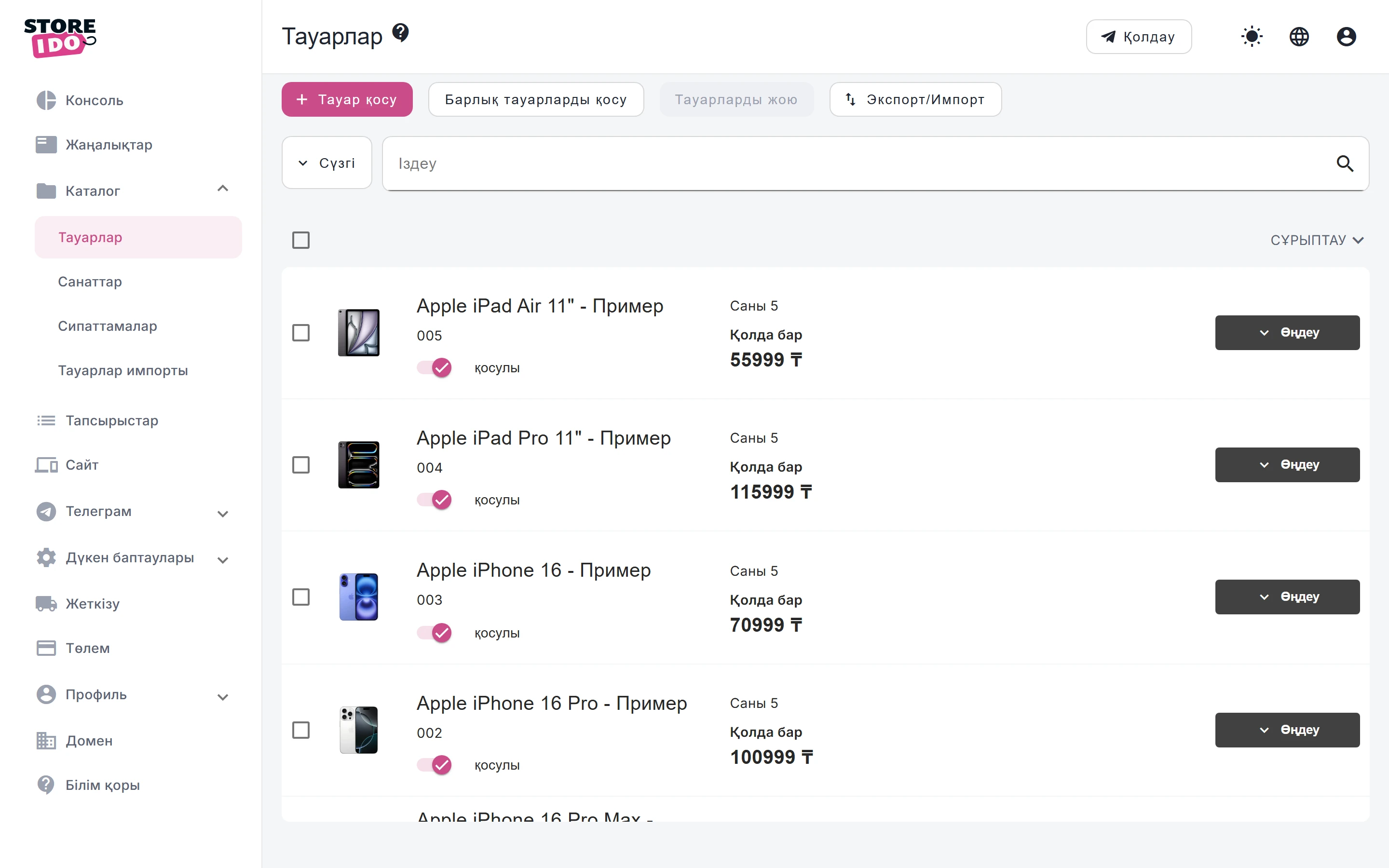Collapse the Каталог section chevron
Image resolution: width=1389 pixels, height=868 pixels.
223,188
